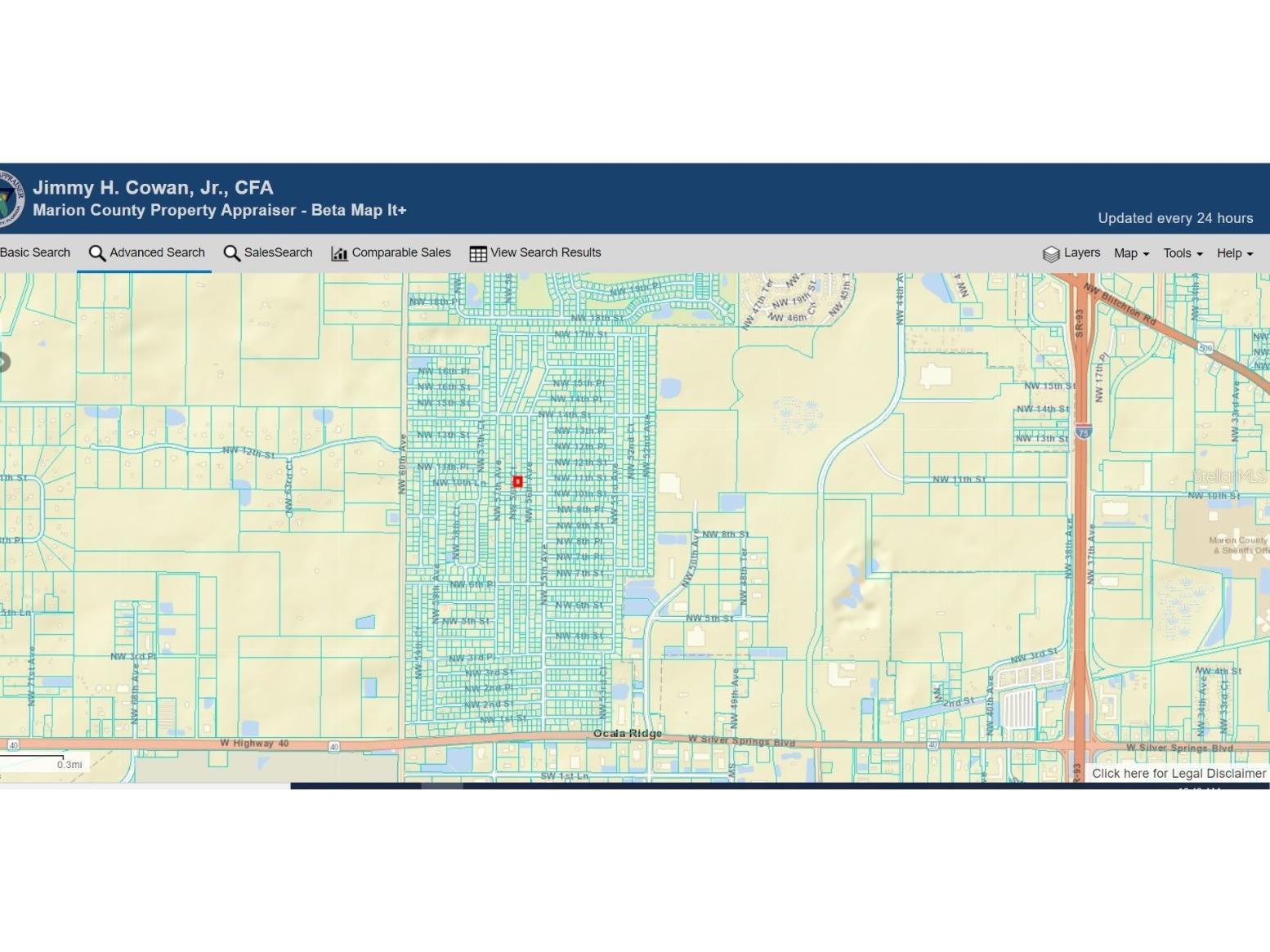Click the arrow tab on the map's left edge
1270x952 pixels.
coord(4,363)
